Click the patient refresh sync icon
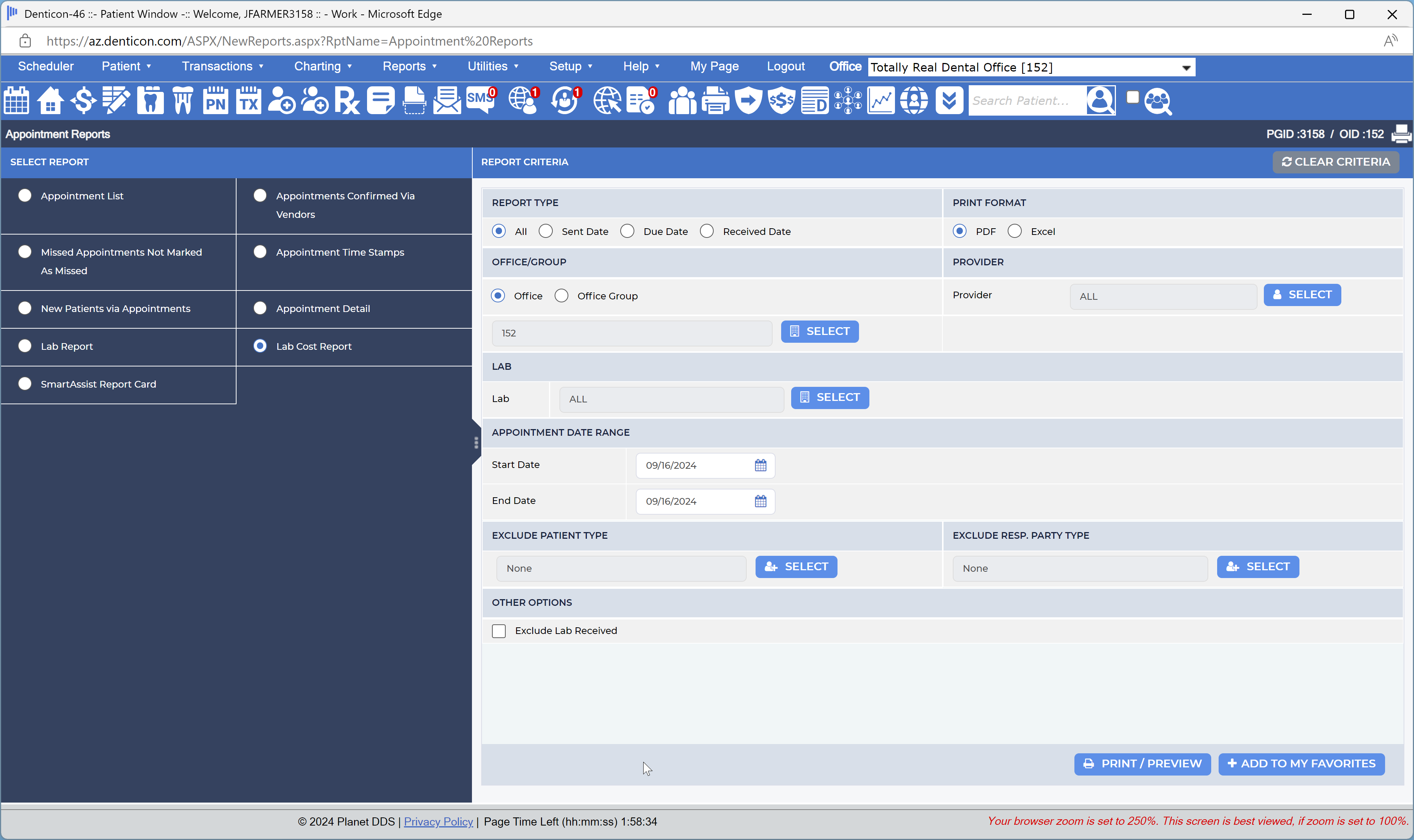This screenshot has width=1414, height=840. coord(566,101)
